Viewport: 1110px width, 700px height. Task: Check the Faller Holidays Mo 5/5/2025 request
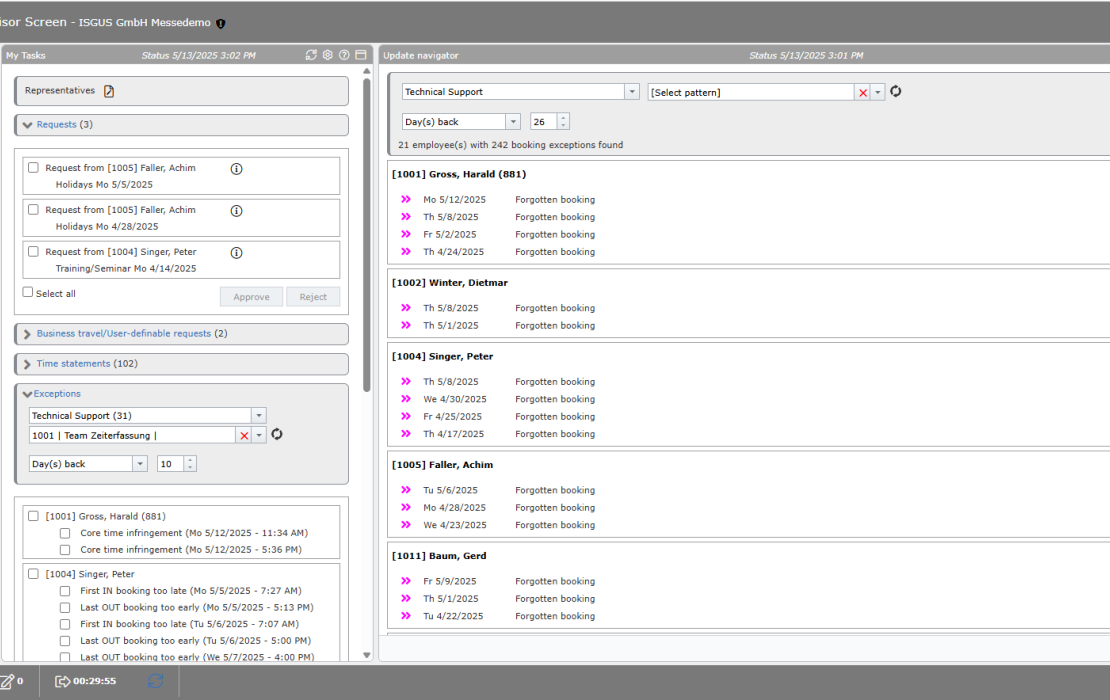point(33,168)
